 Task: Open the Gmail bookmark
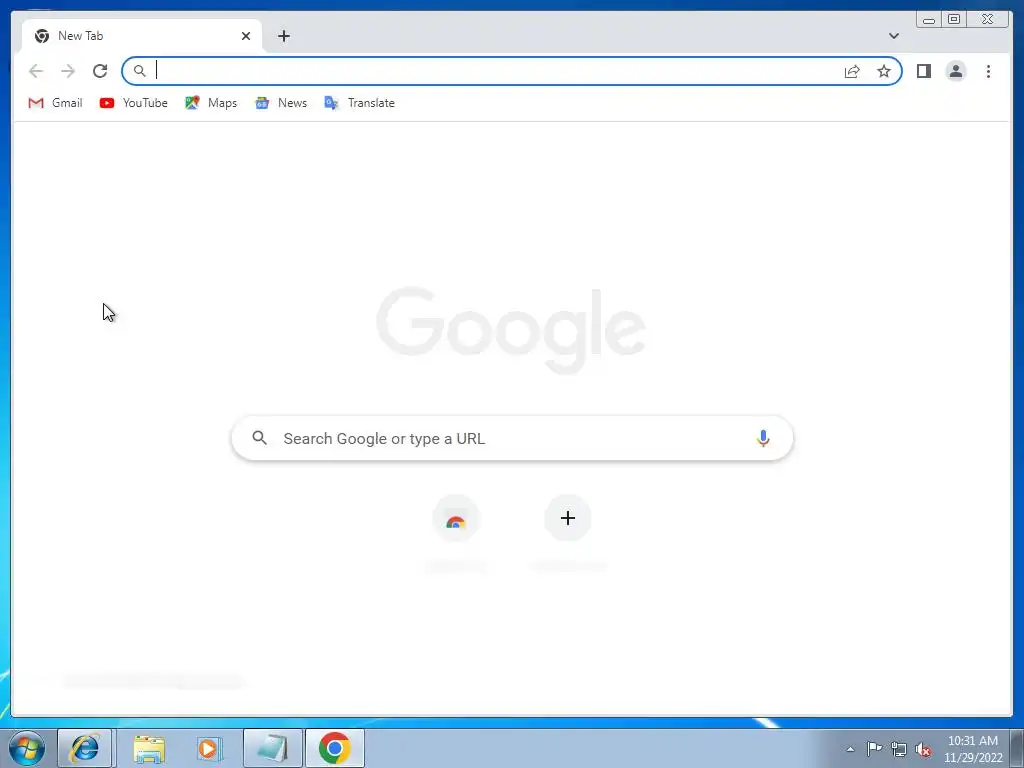[x=56, y=103]
